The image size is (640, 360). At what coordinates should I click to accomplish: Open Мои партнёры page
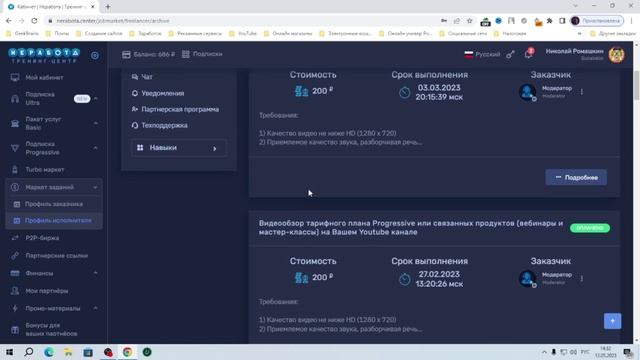[x=47, y=291]
